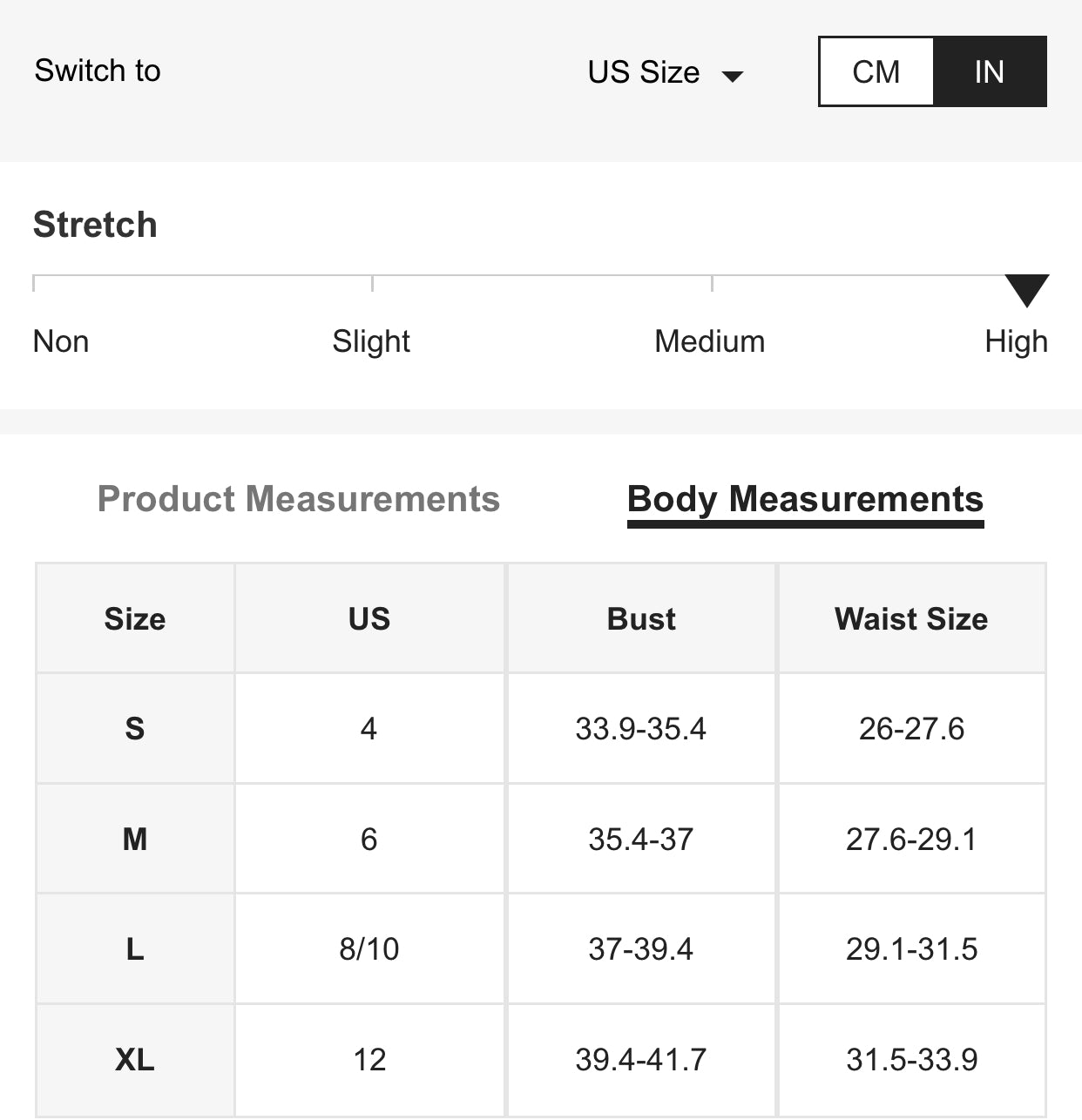This screenshot has height=1120, width=1082.
Task: Click the Size column header
Action: [x=135, y=619]
